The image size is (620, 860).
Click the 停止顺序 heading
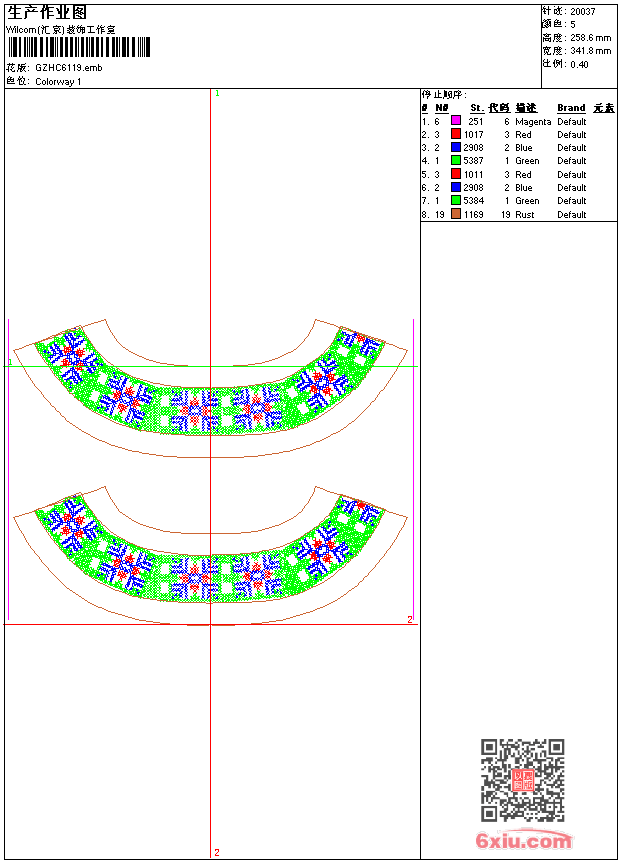(444, 94)
